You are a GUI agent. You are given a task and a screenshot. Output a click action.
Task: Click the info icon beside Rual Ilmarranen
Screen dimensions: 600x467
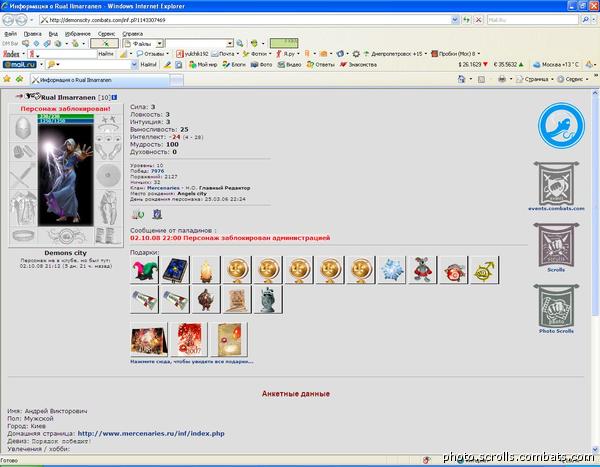(x=114, y=98)
